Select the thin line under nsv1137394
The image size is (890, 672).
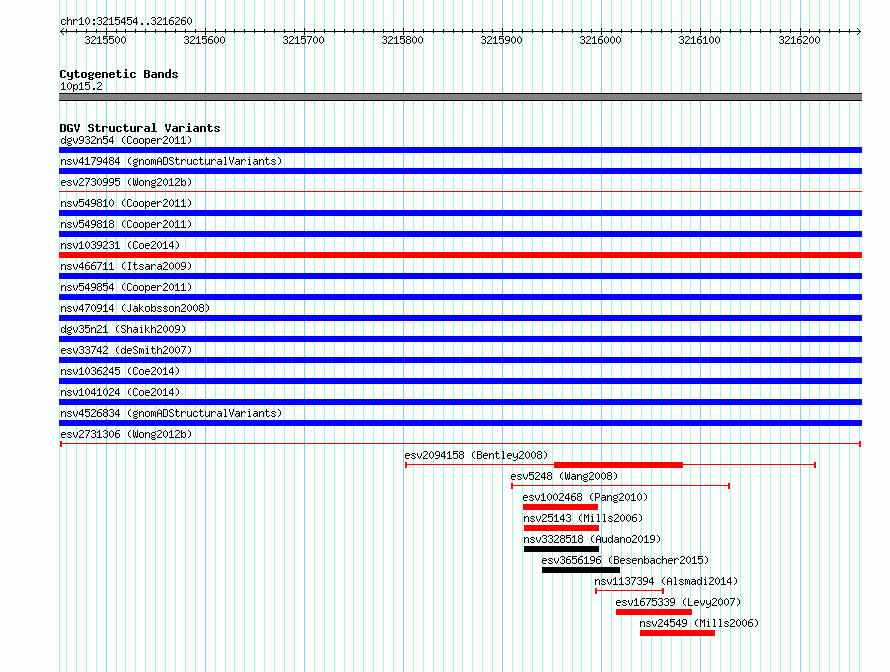click(x=629, y=591)
